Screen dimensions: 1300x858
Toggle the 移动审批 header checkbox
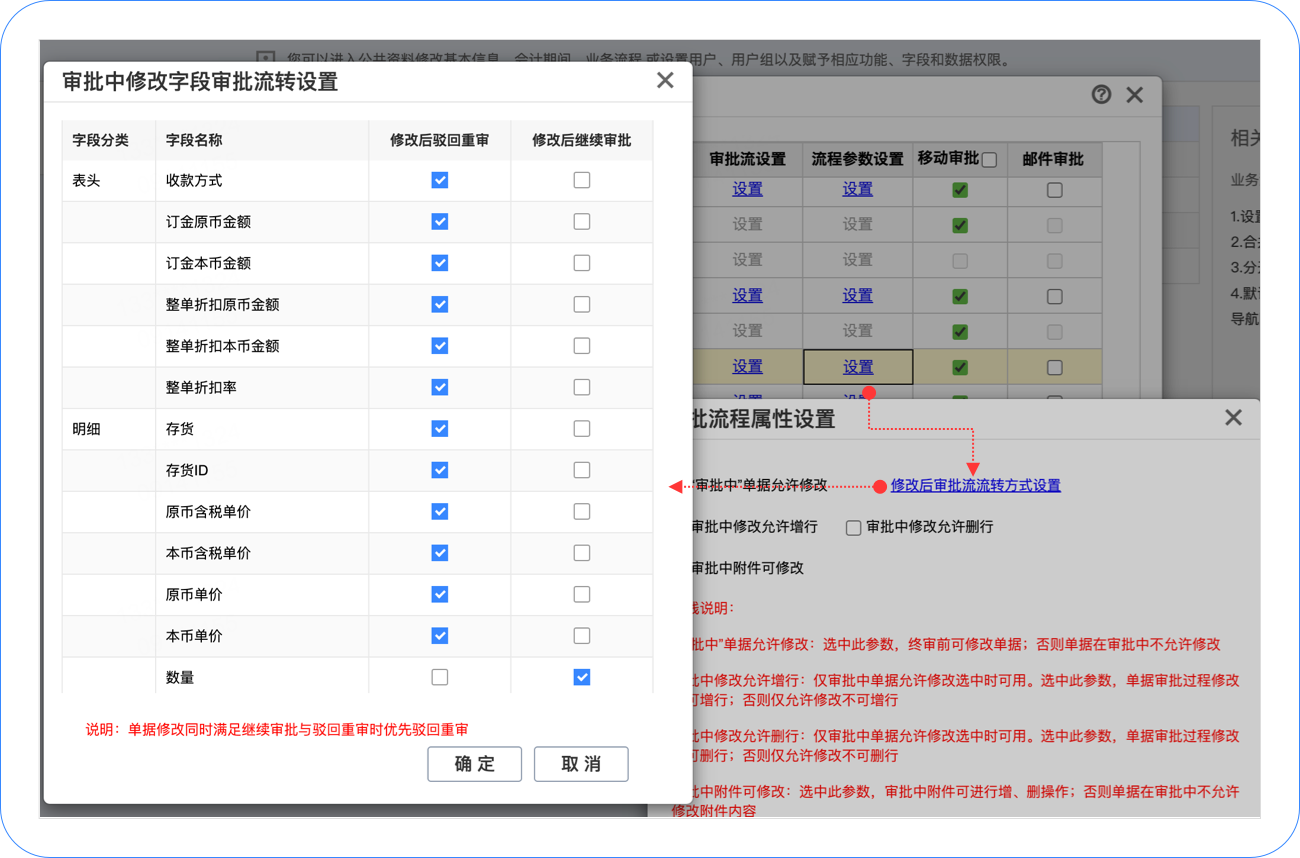989,160
